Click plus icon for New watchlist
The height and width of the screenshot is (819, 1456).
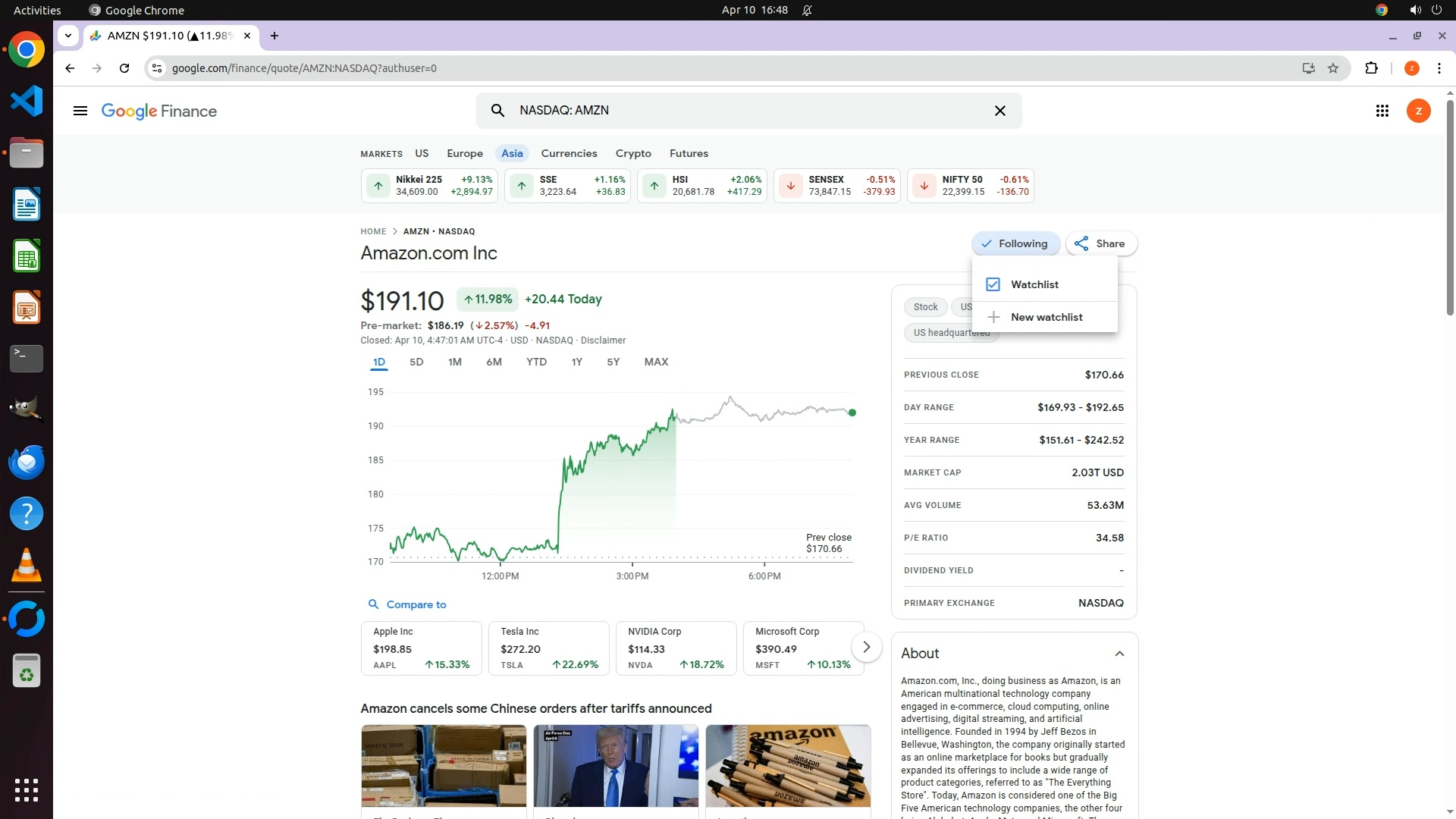tap(993, 317)
